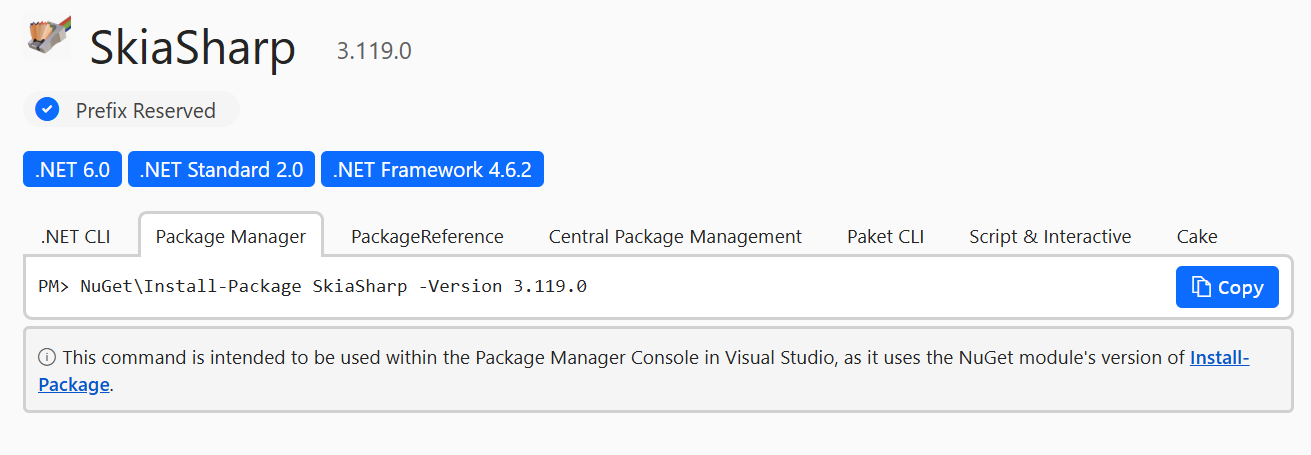The width and height of the screenshot is (1311, 455).
Task: Click the .NET 6.0 framework badge
Action: (72, 170)
